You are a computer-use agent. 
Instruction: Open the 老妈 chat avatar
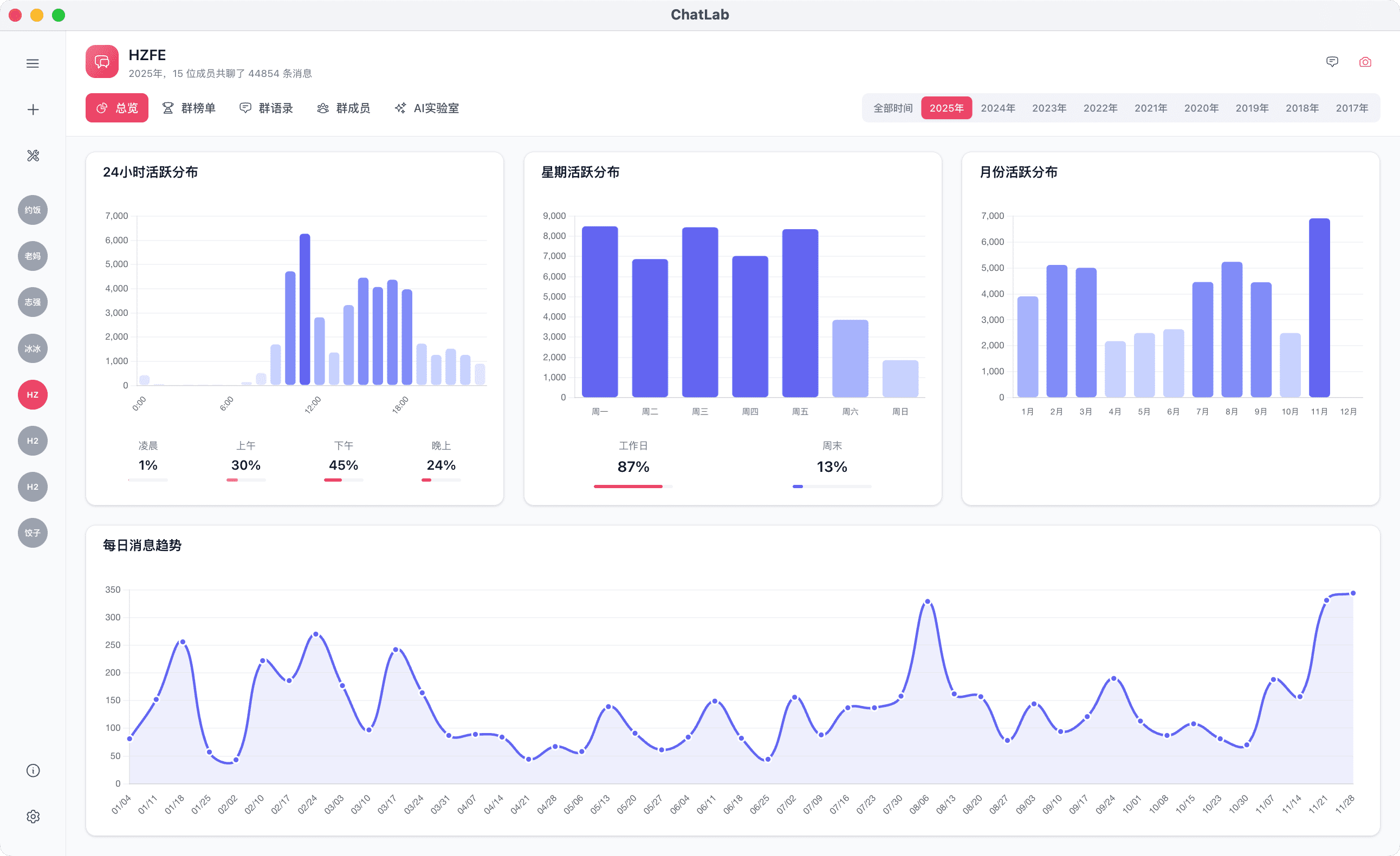pyautogui.click(x=33, y=256)
